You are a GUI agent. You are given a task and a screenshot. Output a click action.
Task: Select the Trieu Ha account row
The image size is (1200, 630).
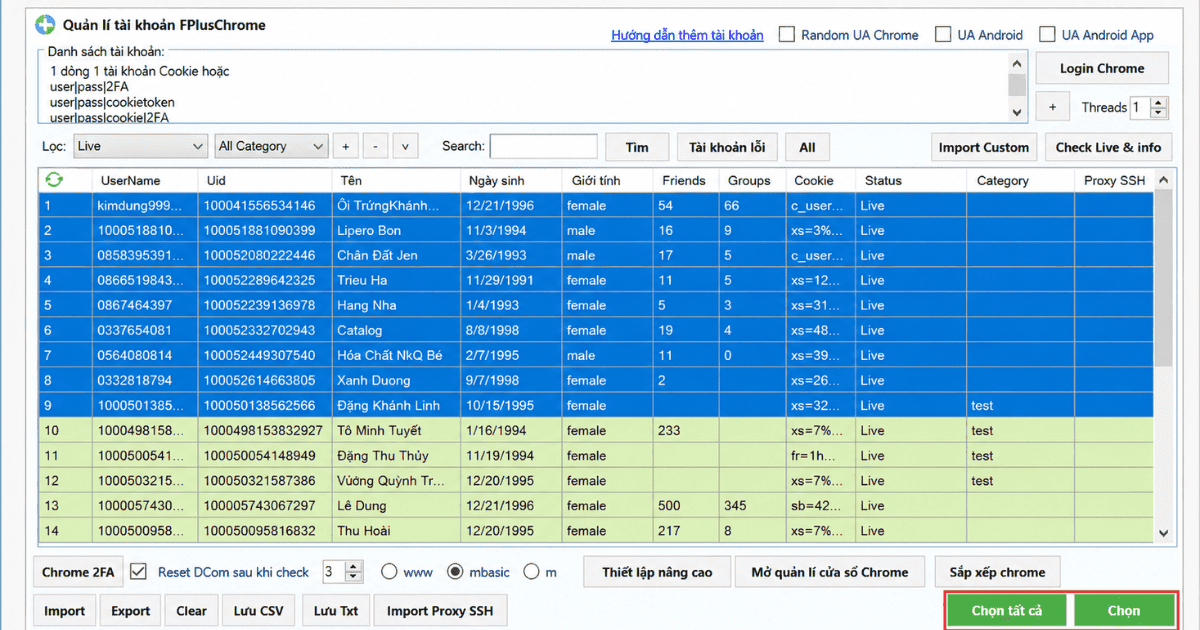coord(597,280)
